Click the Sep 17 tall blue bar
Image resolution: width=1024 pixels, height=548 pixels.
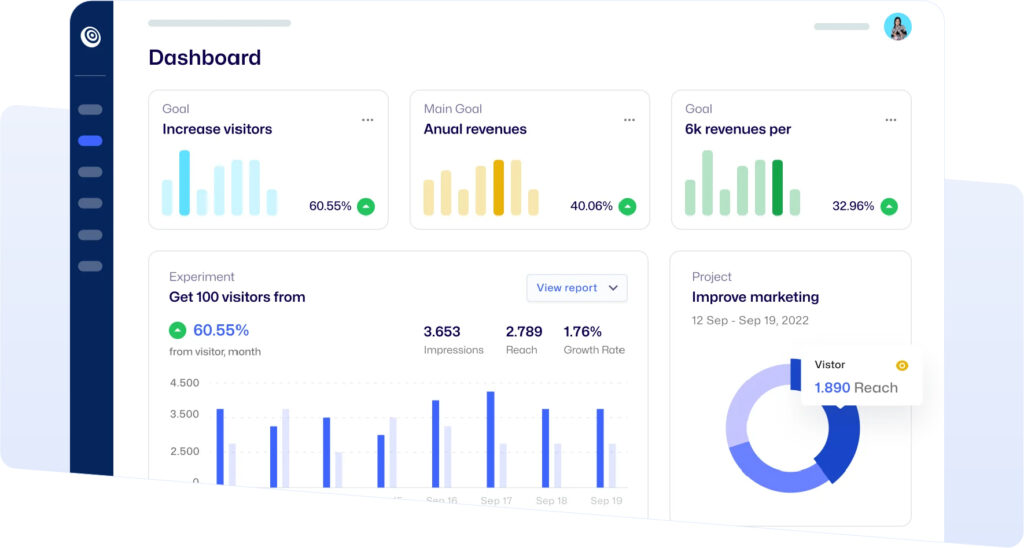coord(490,437)
